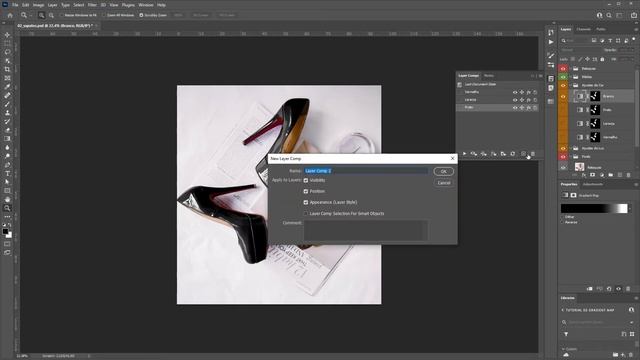Click the foreground color swatch

[x=5, y=231]
